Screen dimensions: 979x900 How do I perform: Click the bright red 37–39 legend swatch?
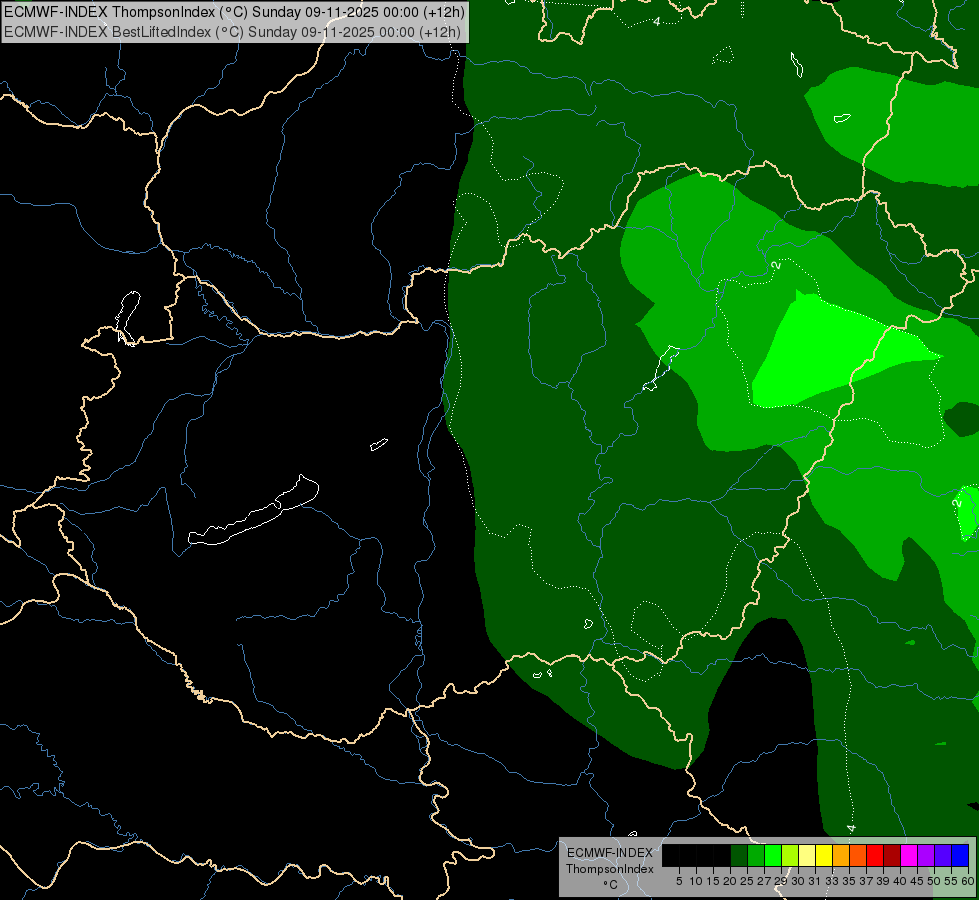tap(875, 855)
